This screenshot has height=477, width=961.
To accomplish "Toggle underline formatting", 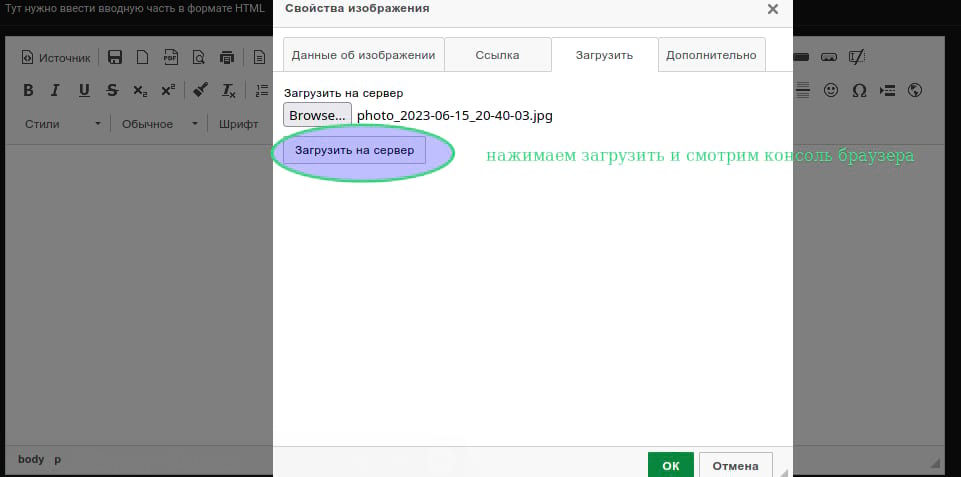I will coord(84,91).
